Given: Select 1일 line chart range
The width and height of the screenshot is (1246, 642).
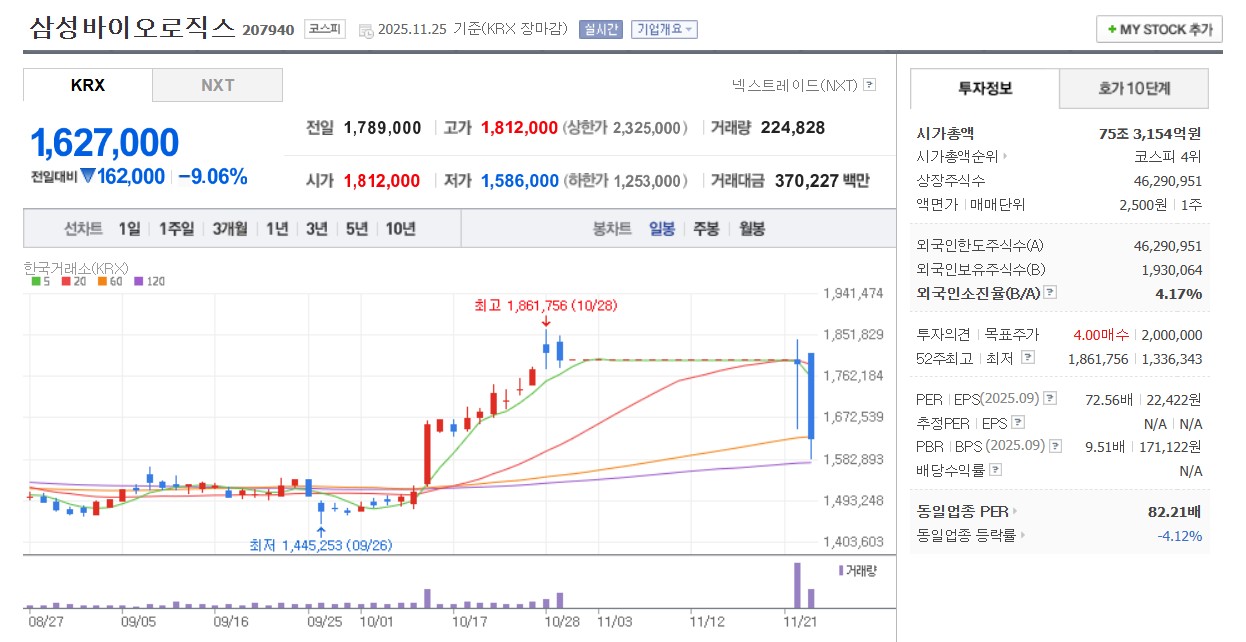Looking at the screenshot, I should pyautogui.click(x=129, y=228).
